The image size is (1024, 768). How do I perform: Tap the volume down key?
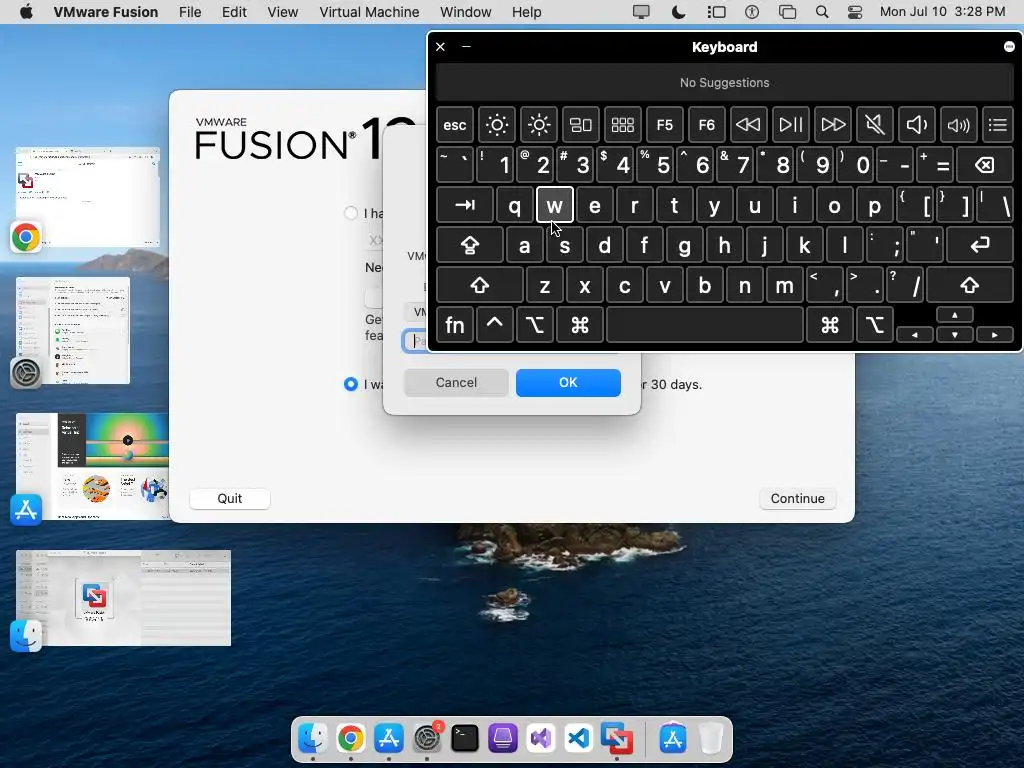916,125
